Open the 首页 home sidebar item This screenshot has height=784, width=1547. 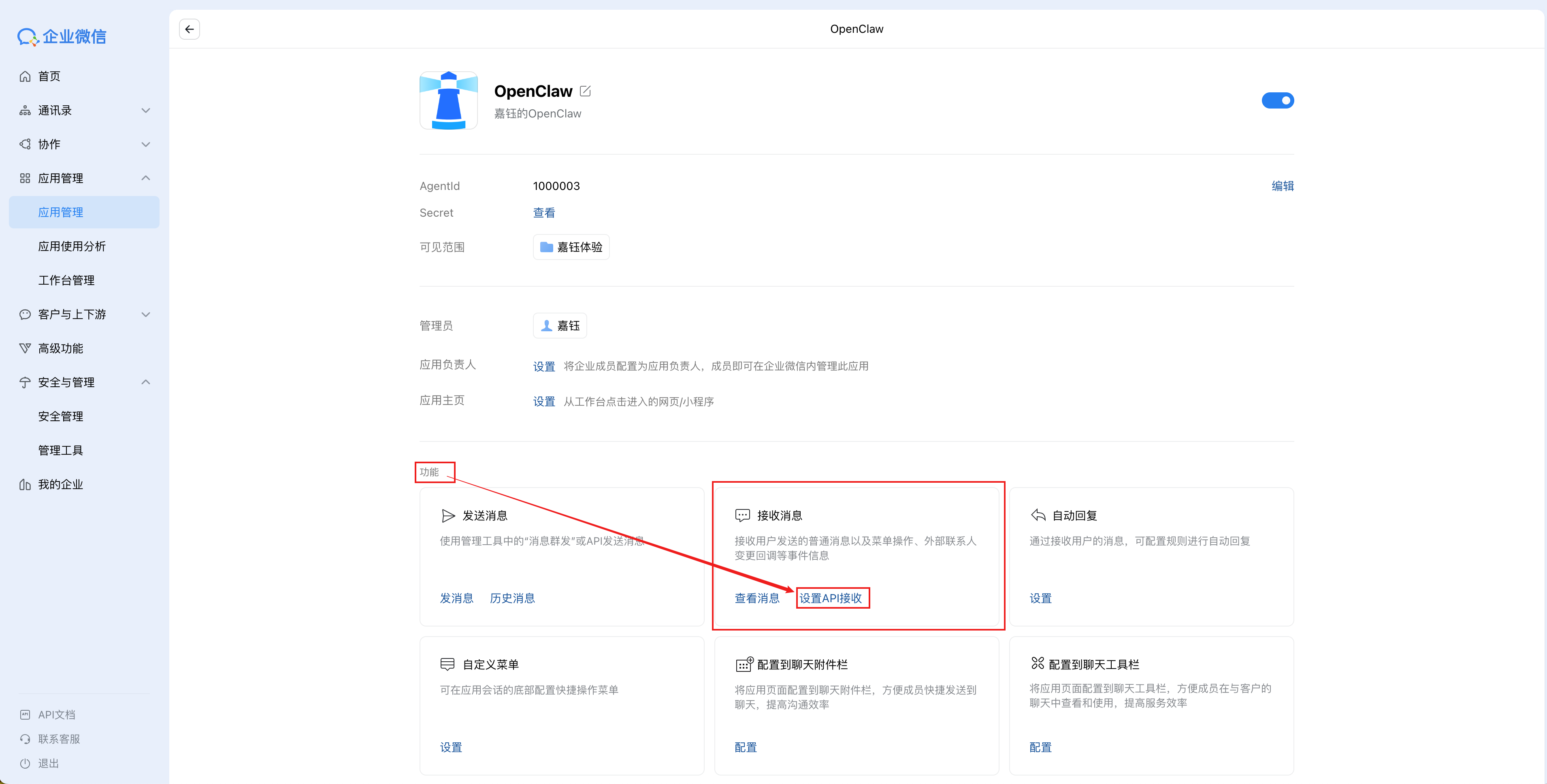click(x=49, y=76)
